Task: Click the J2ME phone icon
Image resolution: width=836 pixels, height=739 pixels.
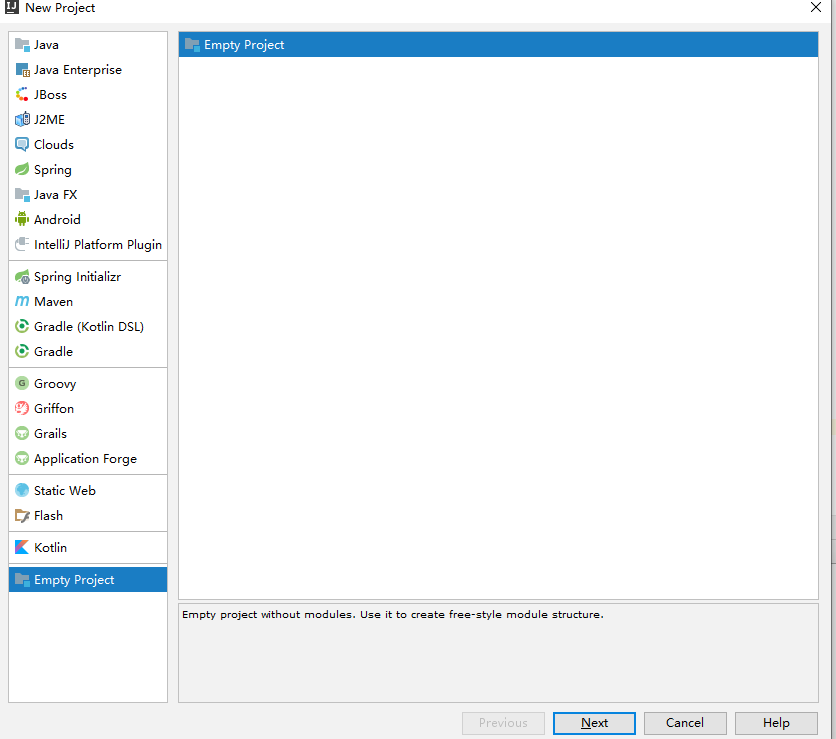Action: [22, 119]
